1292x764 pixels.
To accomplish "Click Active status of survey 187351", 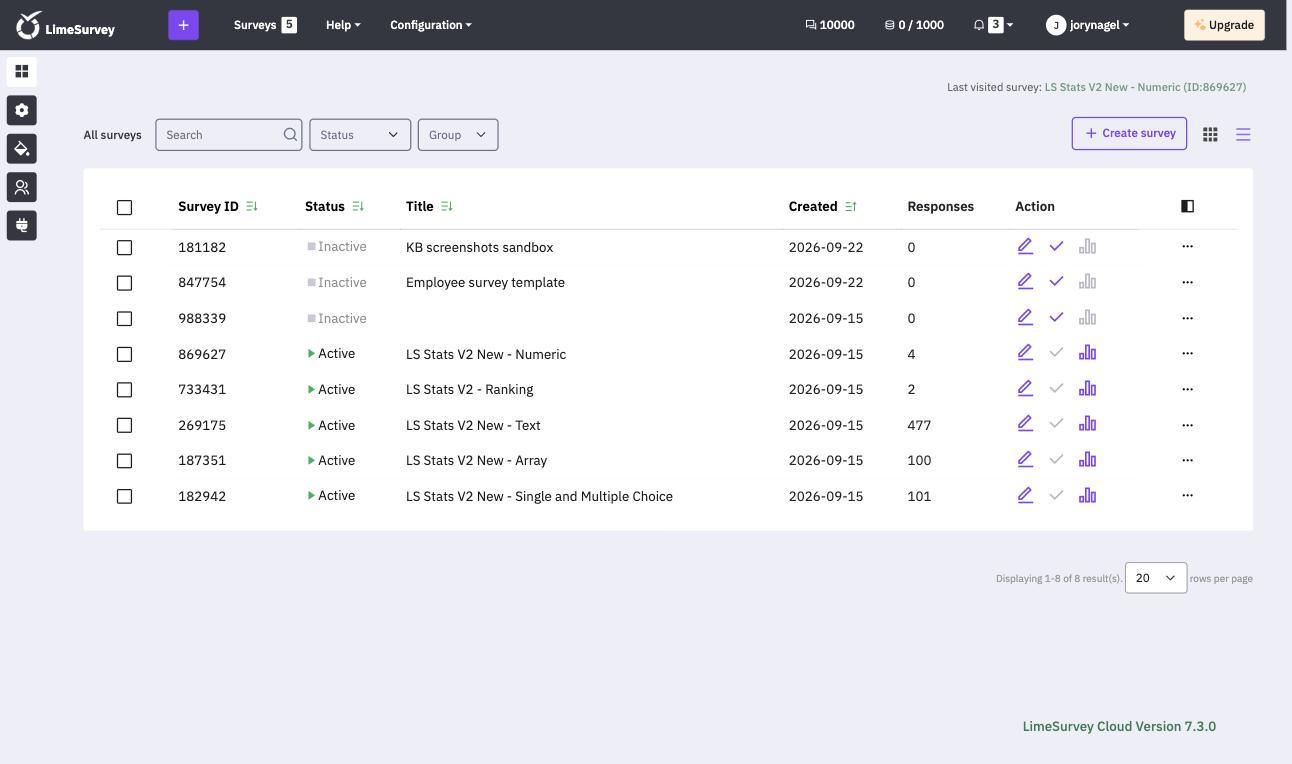I will pyautogui.click(x=331, y=460).
